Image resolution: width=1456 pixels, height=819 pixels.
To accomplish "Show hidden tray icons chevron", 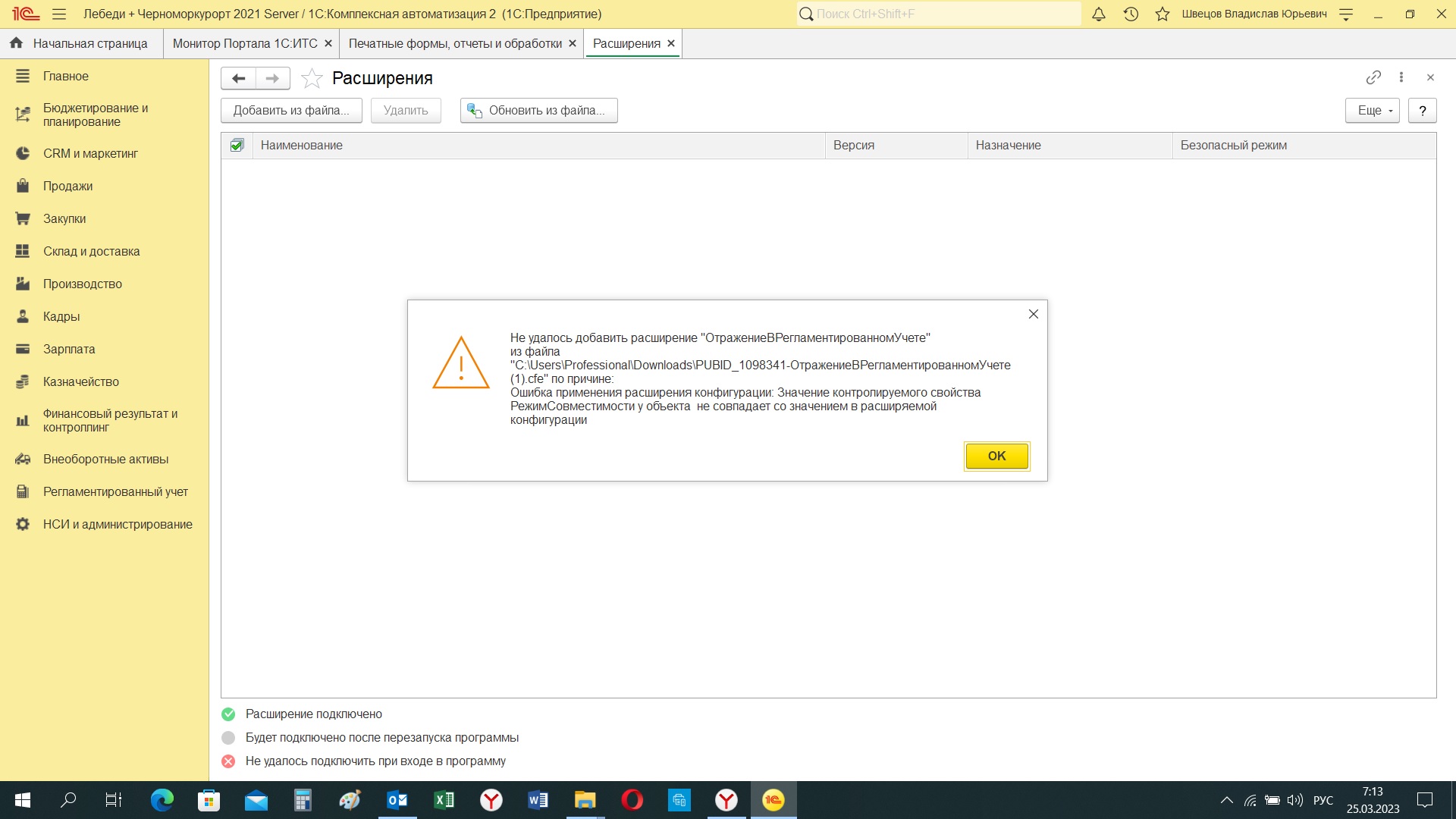I will point(1226,800).
